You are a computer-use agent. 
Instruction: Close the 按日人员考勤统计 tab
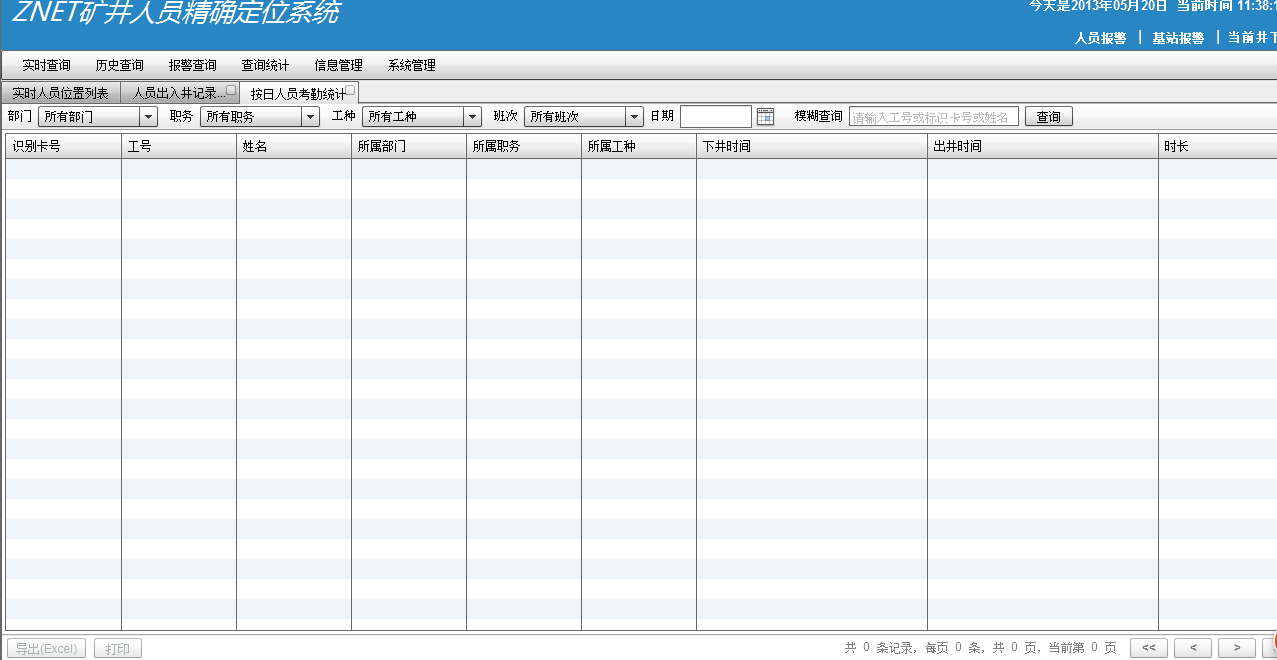(351, 90)
